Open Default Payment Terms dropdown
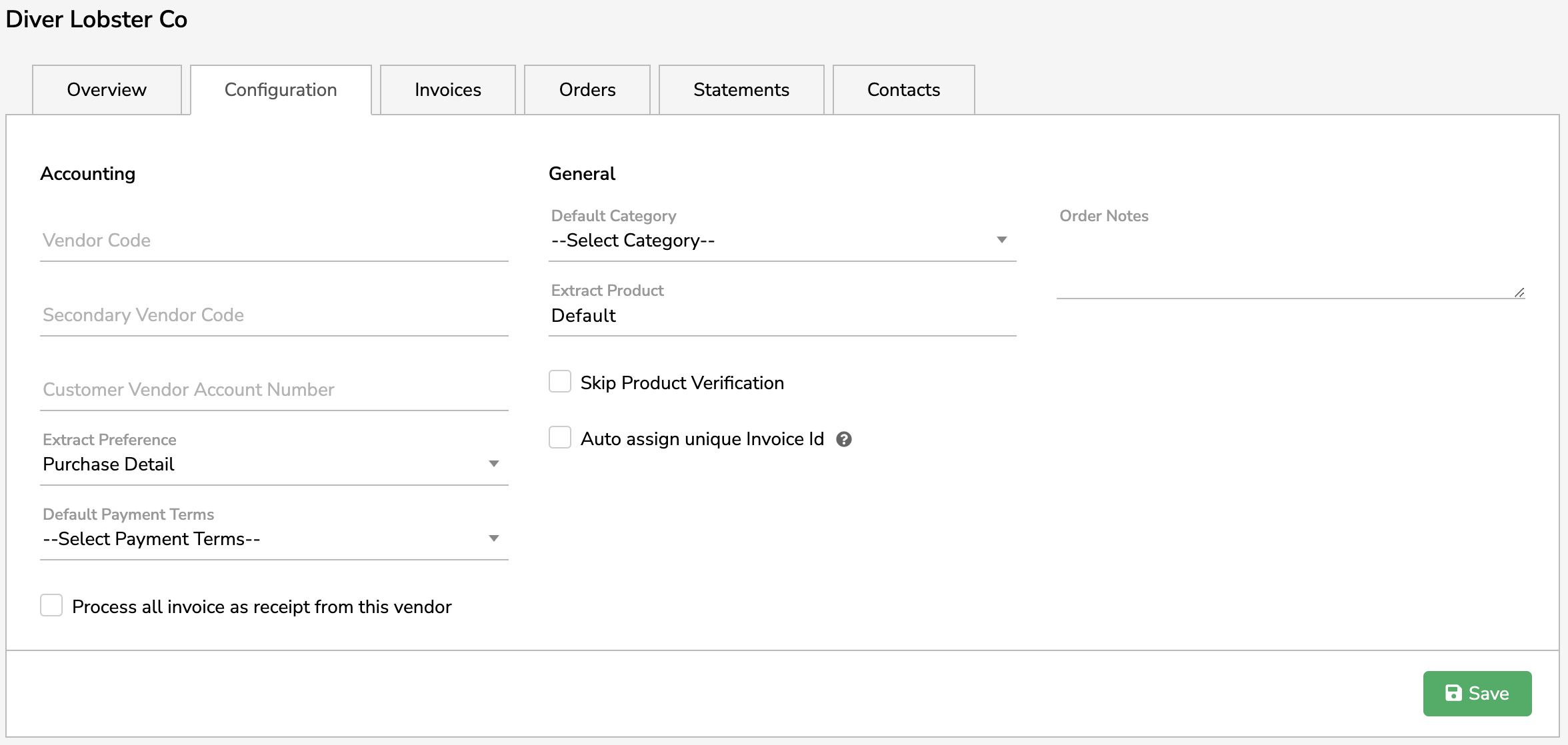1568x745 pixels. click(273, 539)
